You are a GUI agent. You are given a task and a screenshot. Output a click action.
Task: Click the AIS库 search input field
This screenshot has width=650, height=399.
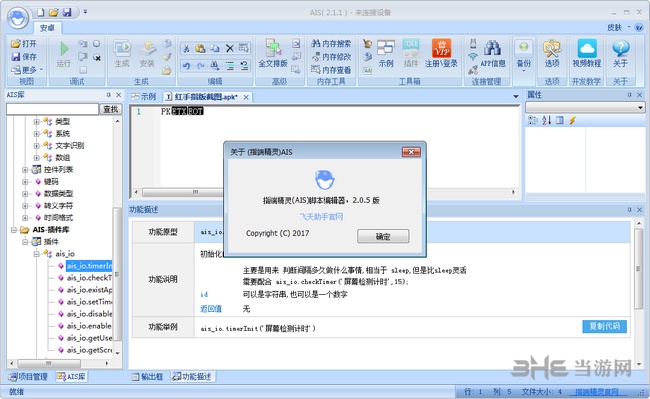[x=52, y=109]
